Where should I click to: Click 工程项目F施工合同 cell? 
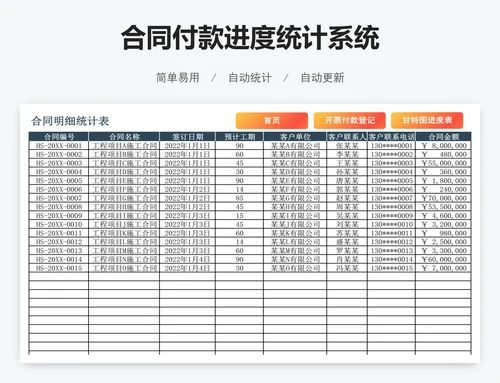click(x=124, y=189)
